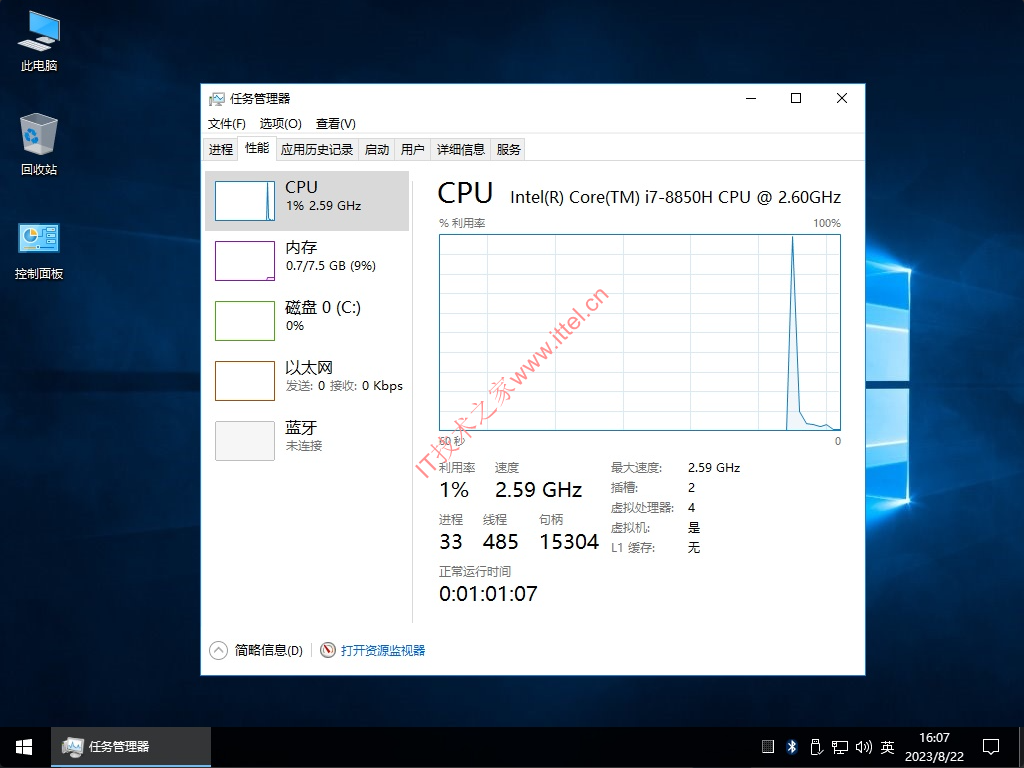Viewport: 1024px width, 768px height.
Task: Click the 60 秒 graph axis label
Action: coord(451,441)
